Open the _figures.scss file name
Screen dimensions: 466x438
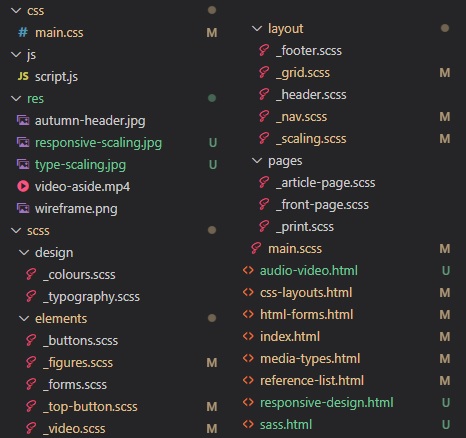78,363
